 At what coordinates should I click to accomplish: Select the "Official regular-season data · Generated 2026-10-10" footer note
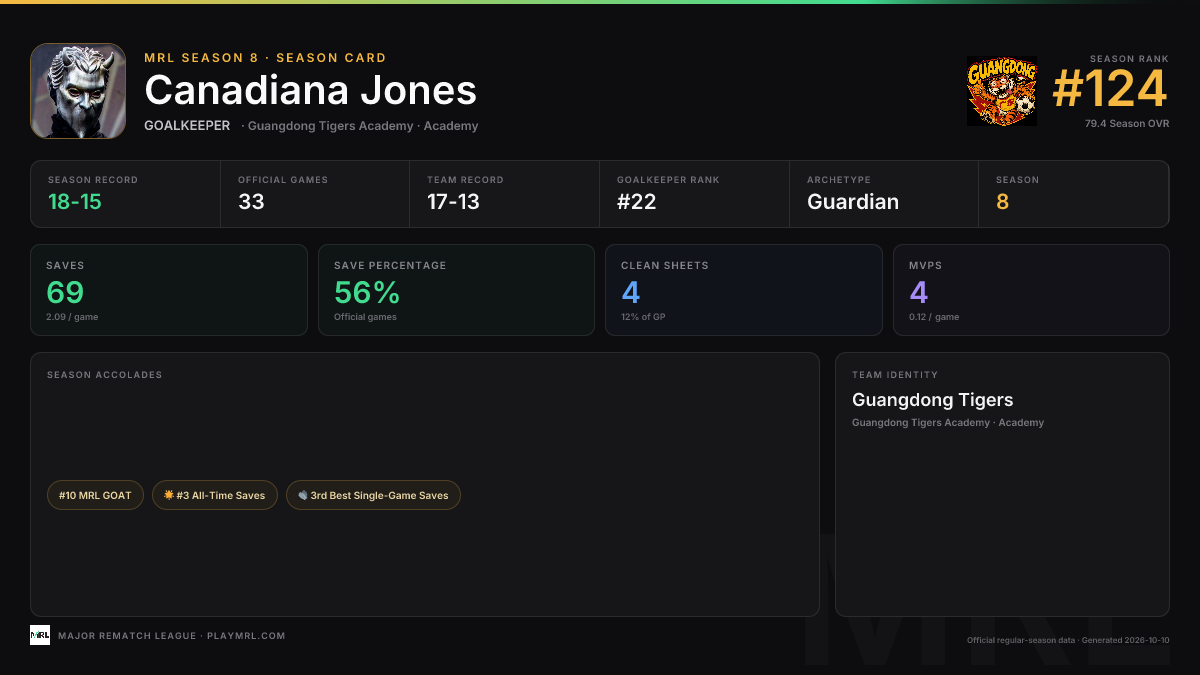click(x=1068, y=640)
